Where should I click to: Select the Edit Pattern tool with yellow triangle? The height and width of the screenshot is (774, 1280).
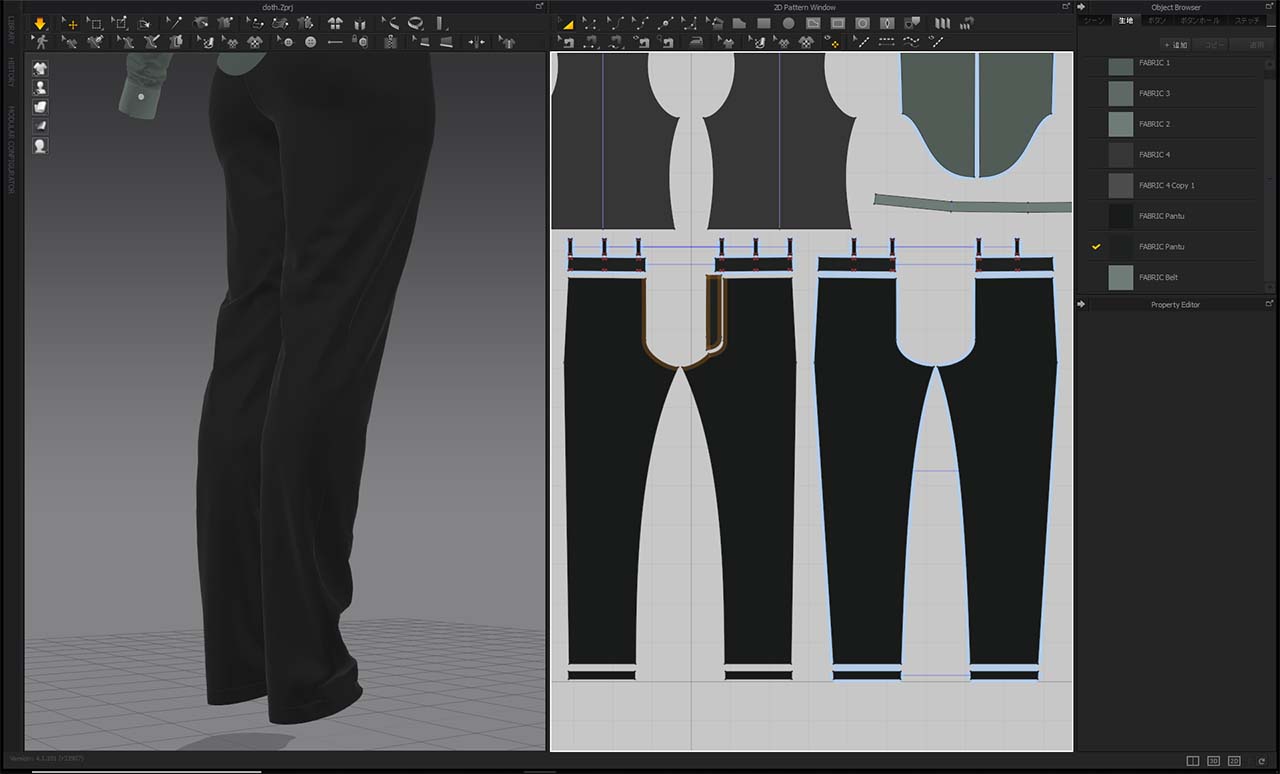(567, 23)
